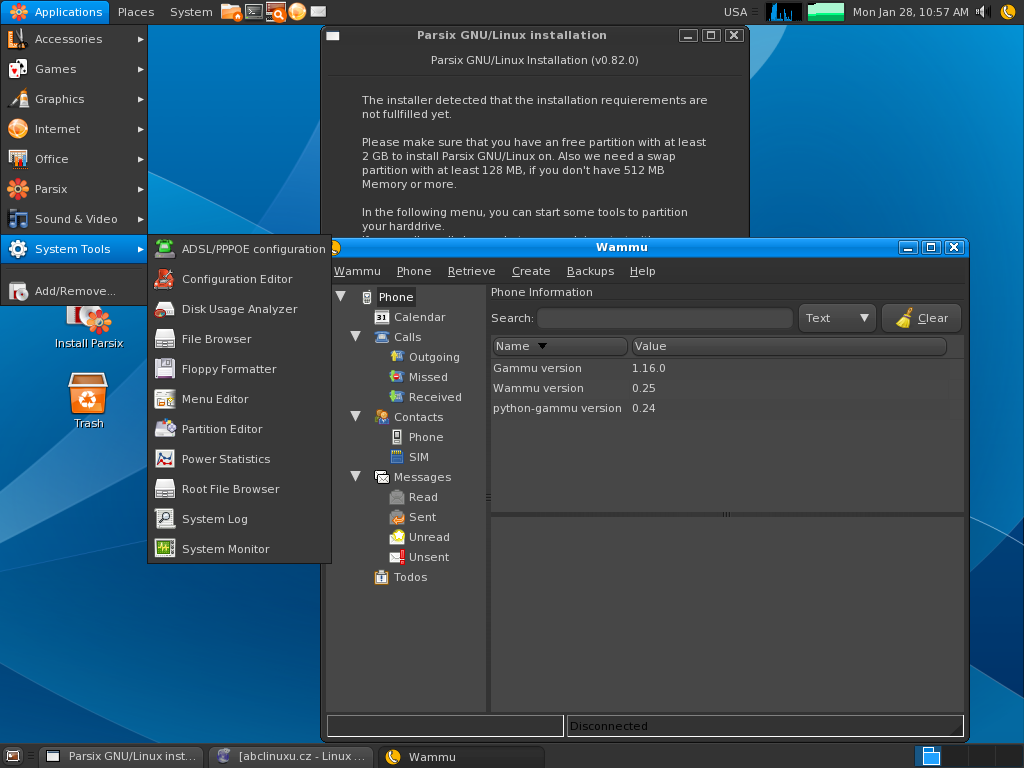Screen dimensions: 1024x768
Task: Open the Trash desktop icon
Action: [88, 400]
